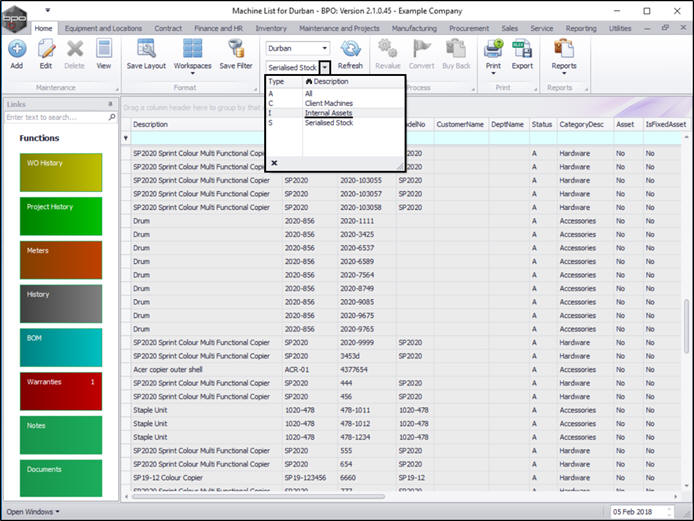The height and width of the screenshot is (521, 694).
Task: Click the Warranties function tile
Action: click(x=60, y=391)
